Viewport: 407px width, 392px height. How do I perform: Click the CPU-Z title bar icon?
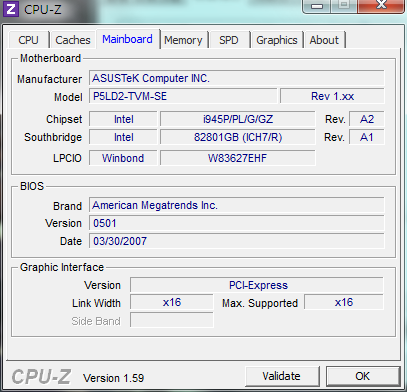click(11, 9)
